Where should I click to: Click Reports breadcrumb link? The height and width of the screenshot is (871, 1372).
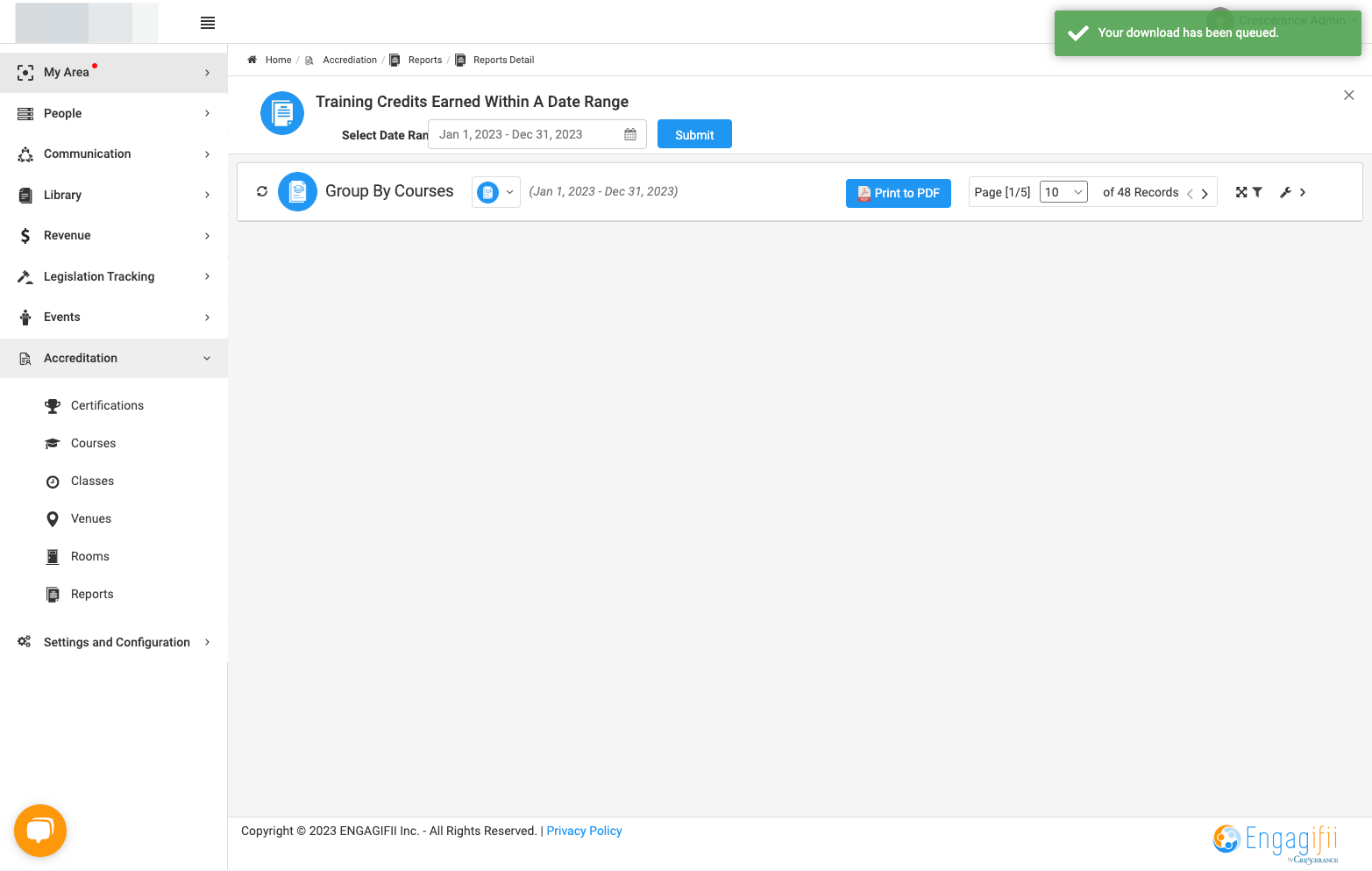[425, 60]
